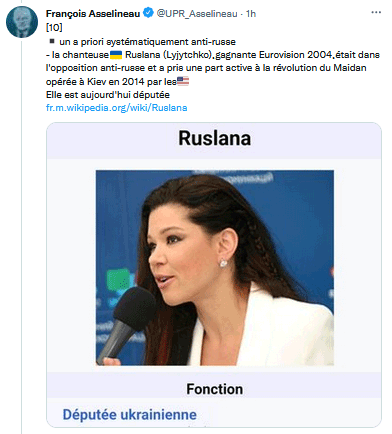Click the Ukraine flag emoji
Image resolution: width=392 pixels, height=434 pixels.
click(116, 55)
